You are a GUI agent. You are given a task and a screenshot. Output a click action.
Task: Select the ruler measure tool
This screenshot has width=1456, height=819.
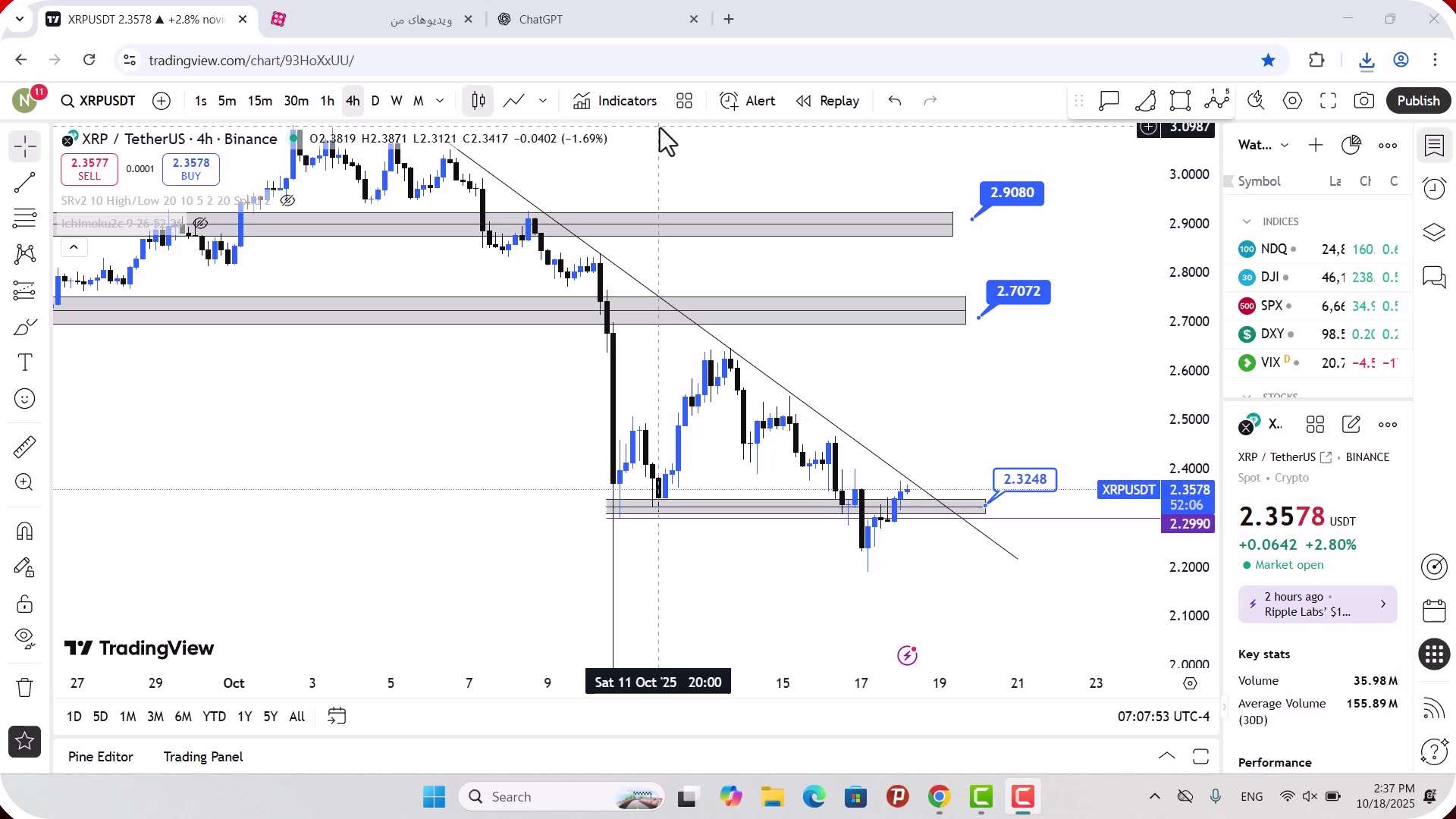24,447
